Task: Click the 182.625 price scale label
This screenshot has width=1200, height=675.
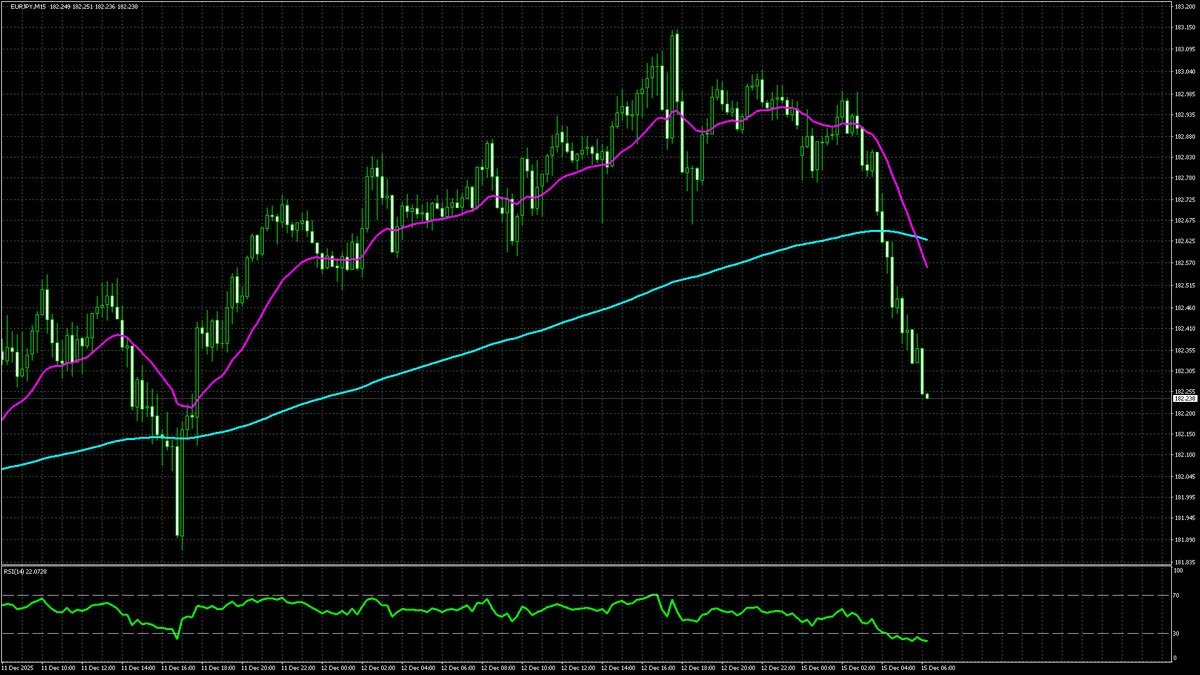Action: pyautogui.click(x=1182, y=242)
